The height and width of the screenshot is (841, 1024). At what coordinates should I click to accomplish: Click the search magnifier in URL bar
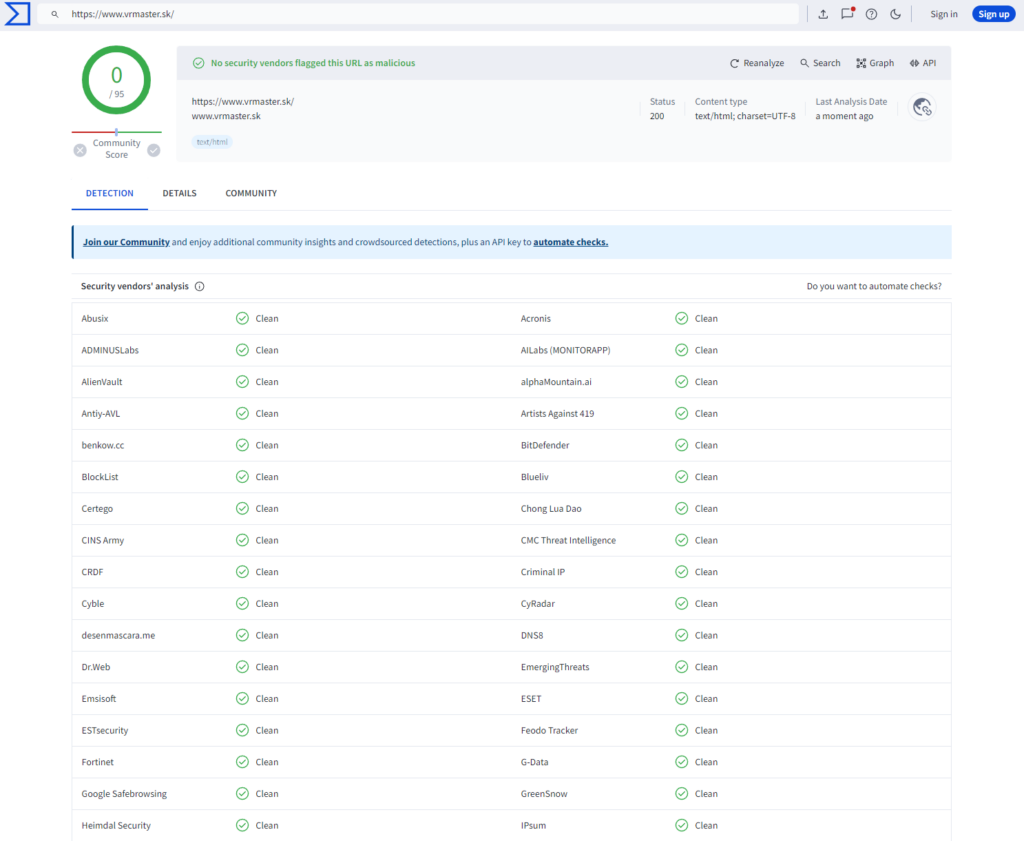click(x=55, y=14)
